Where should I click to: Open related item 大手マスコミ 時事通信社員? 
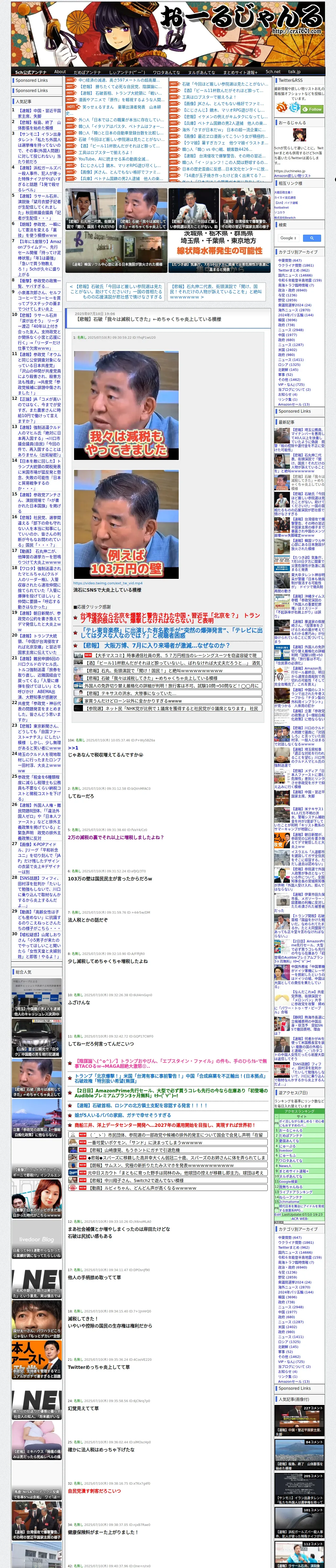pyautogui.click(x=167, y=656)
